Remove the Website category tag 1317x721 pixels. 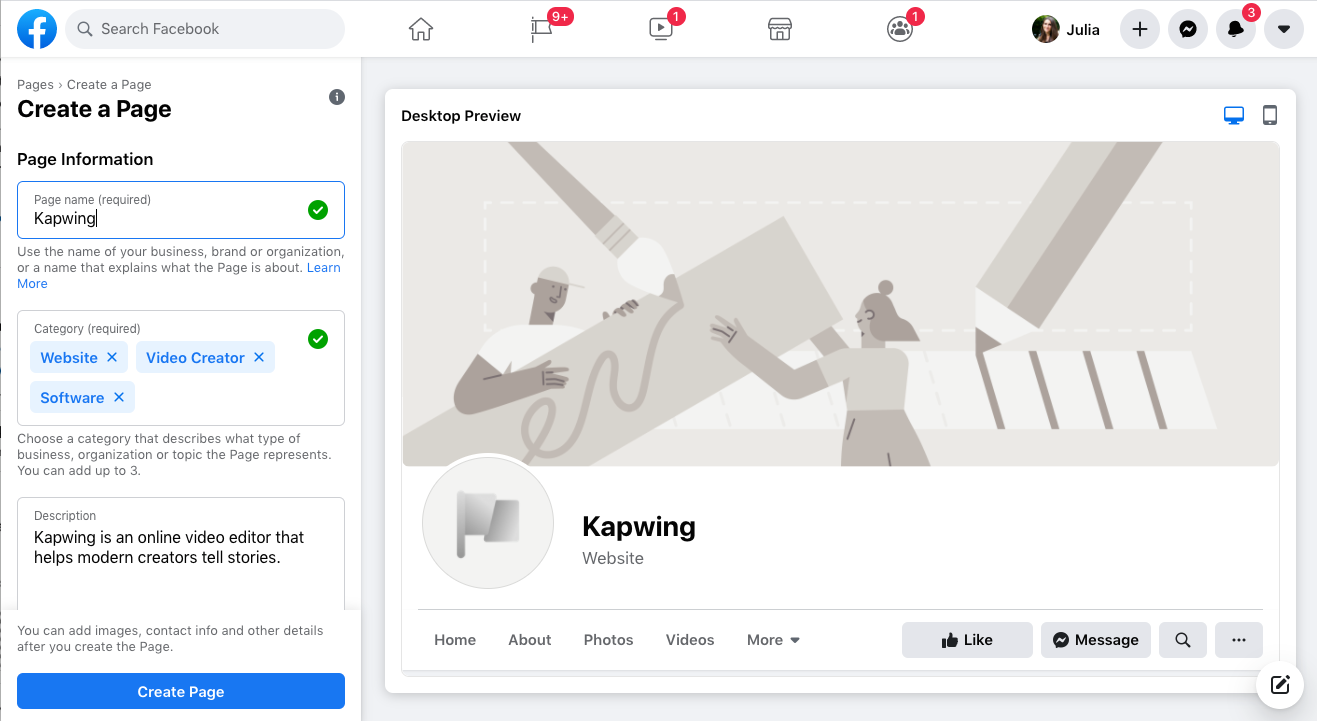(112, 357)
